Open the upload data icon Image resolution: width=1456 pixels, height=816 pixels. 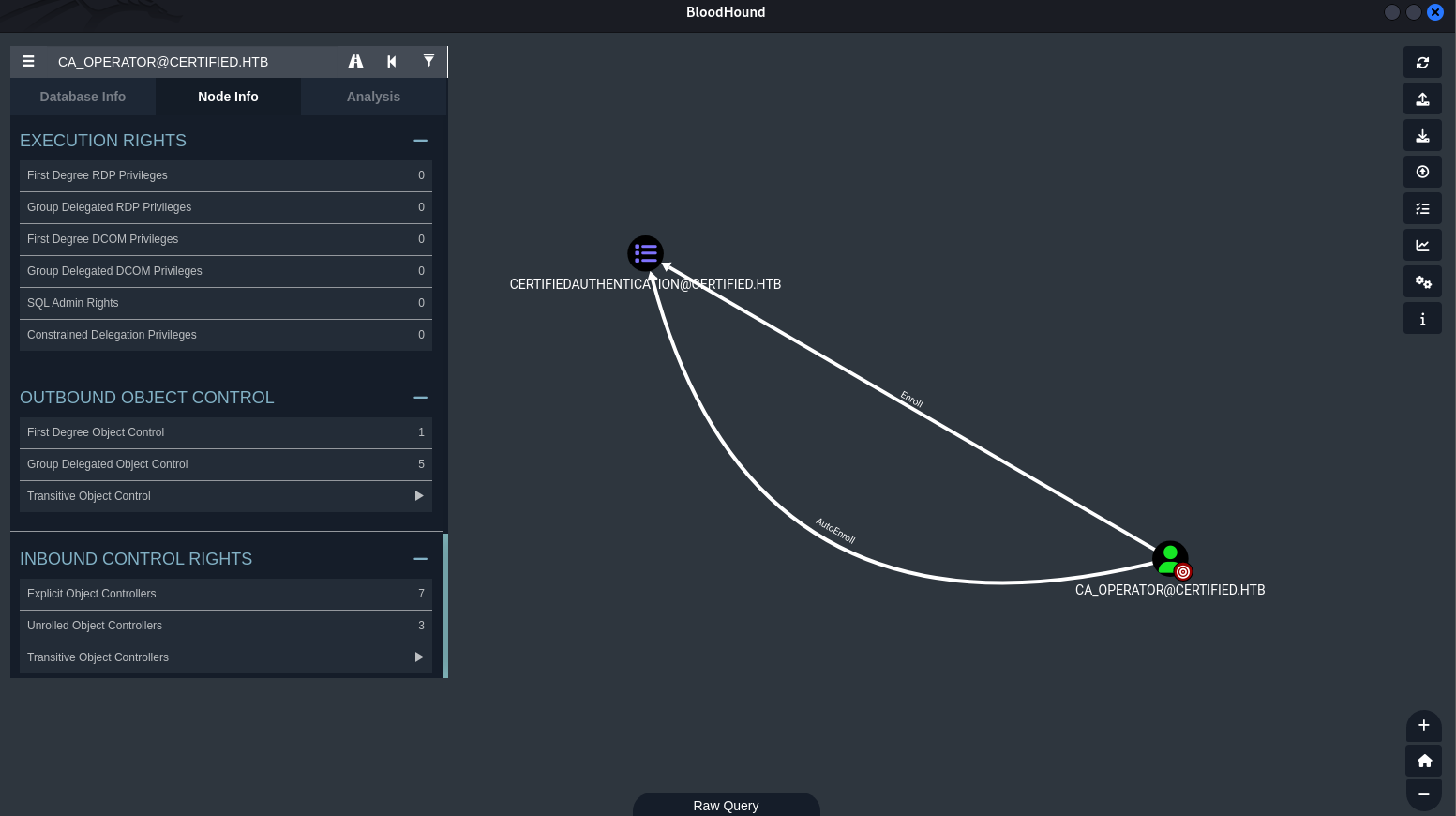point(1422,99)
